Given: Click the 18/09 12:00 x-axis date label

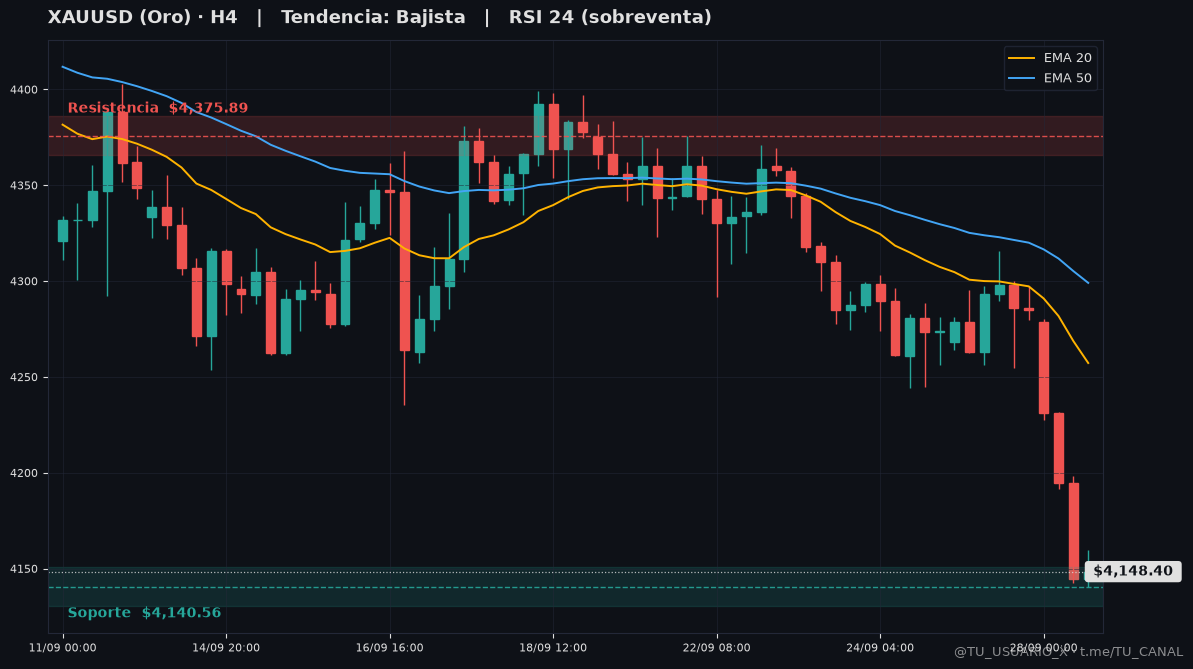Looking at the screenshot, I should click(553, 648).
